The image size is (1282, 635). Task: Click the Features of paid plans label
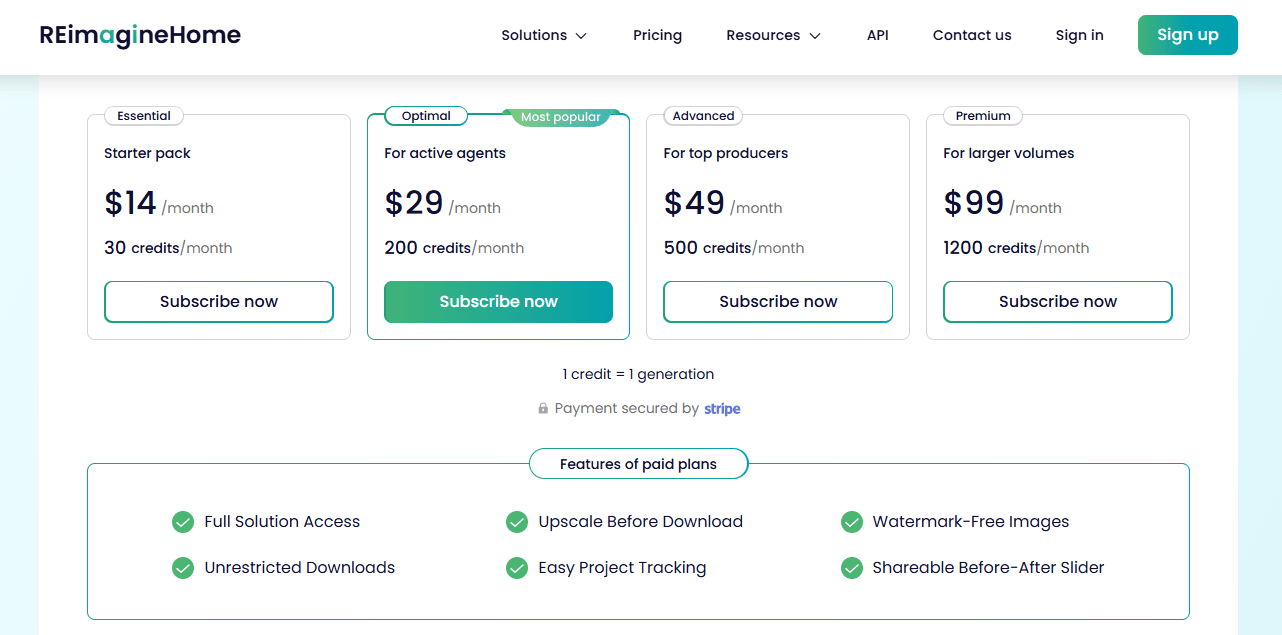tap(638, 463)
